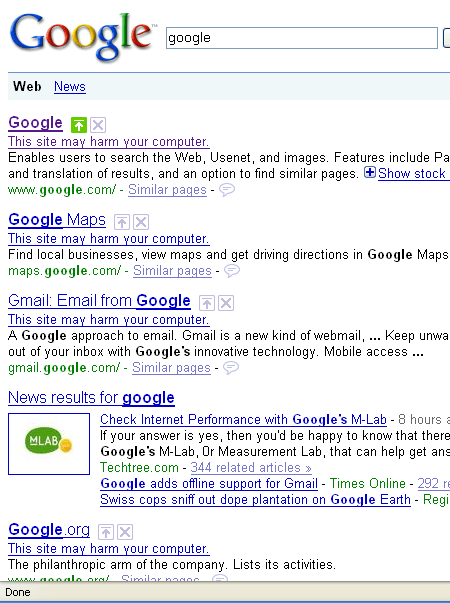Open Show stock link
This screenshot has height=603, width=450.
coord(414,173)
